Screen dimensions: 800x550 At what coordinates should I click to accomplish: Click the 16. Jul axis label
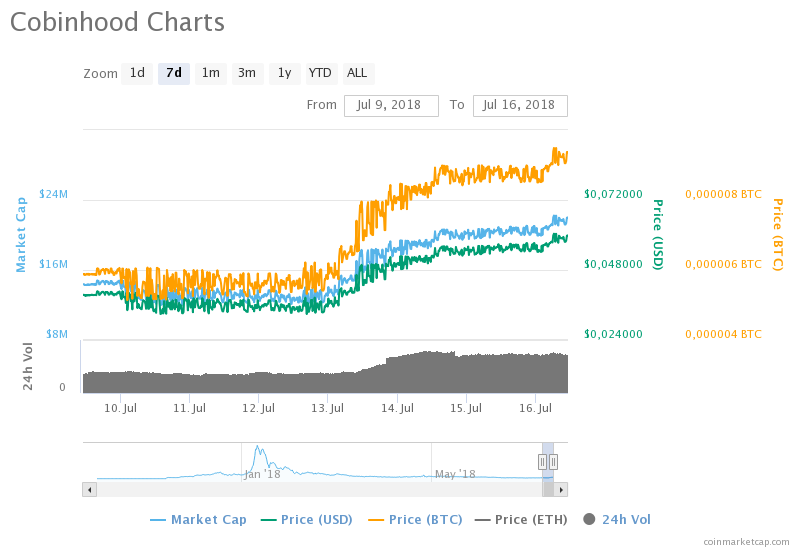tap(535, 409)
